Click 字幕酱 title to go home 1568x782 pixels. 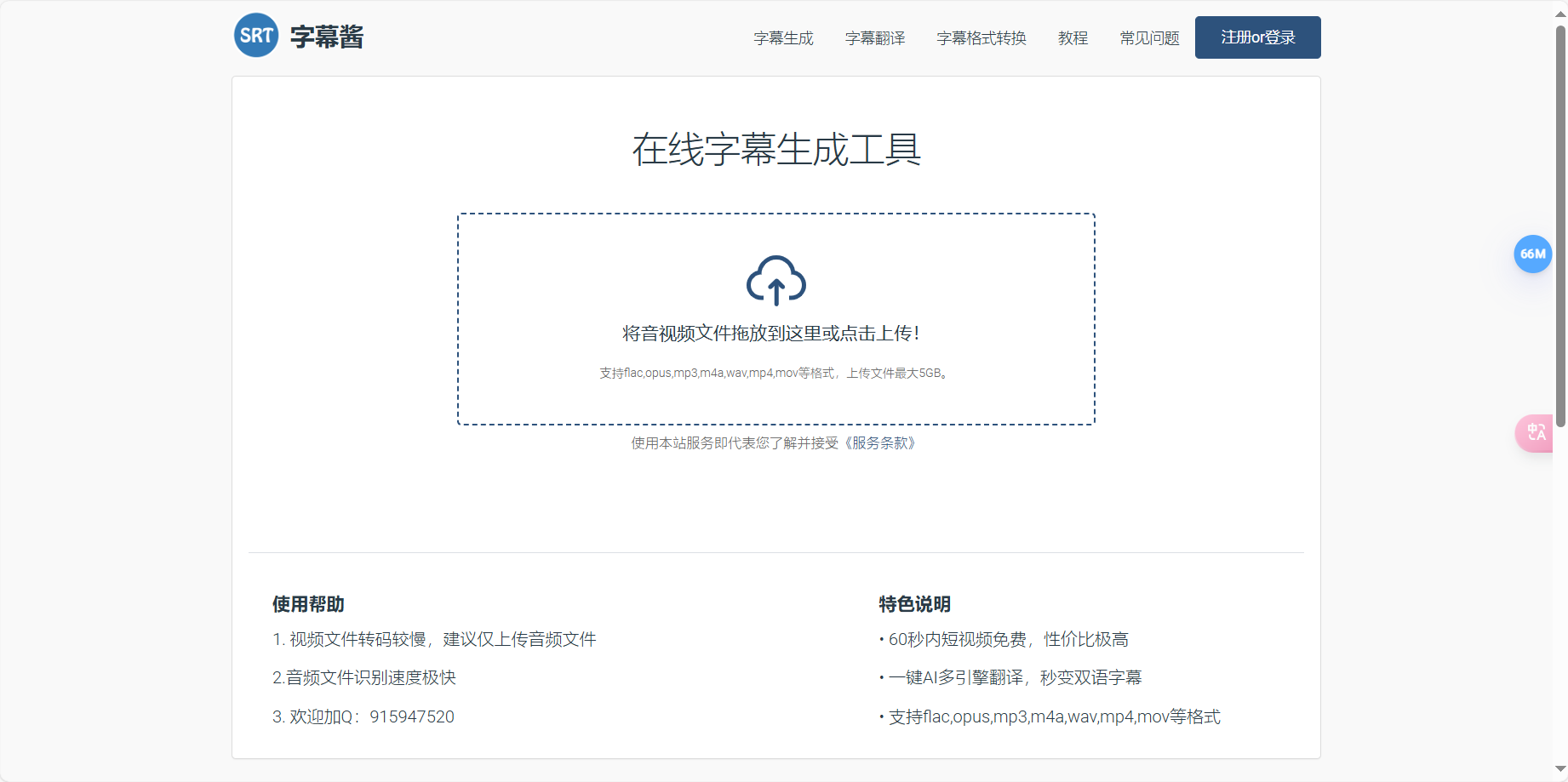click(326, 36)
